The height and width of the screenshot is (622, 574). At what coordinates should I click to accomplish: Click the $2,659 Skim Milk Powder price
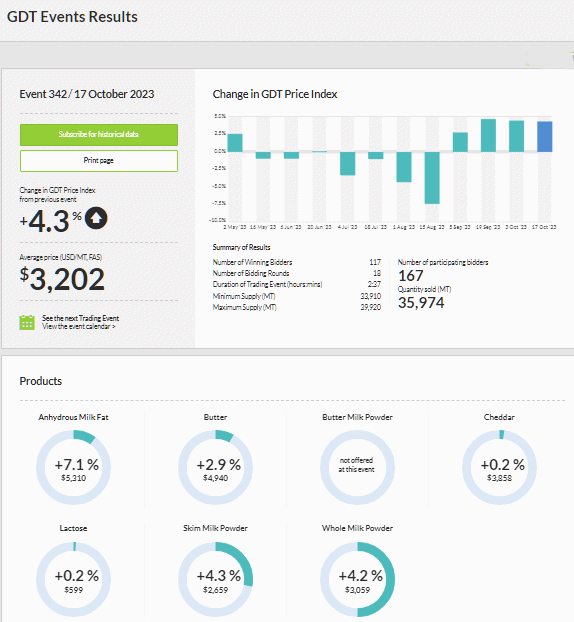click(x=215, y=590)
